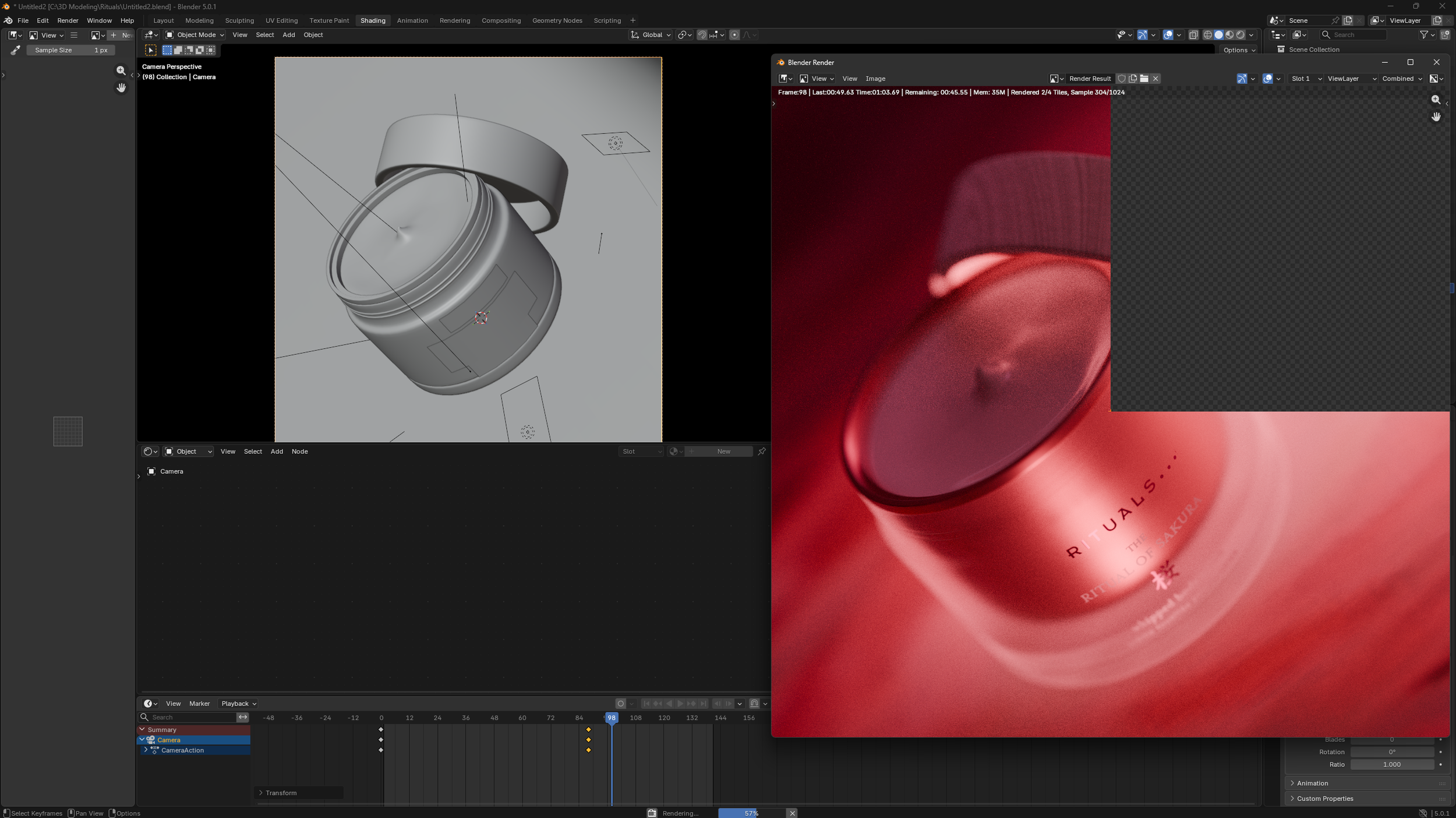Click the outliner Search field

tap(1353, 35)
